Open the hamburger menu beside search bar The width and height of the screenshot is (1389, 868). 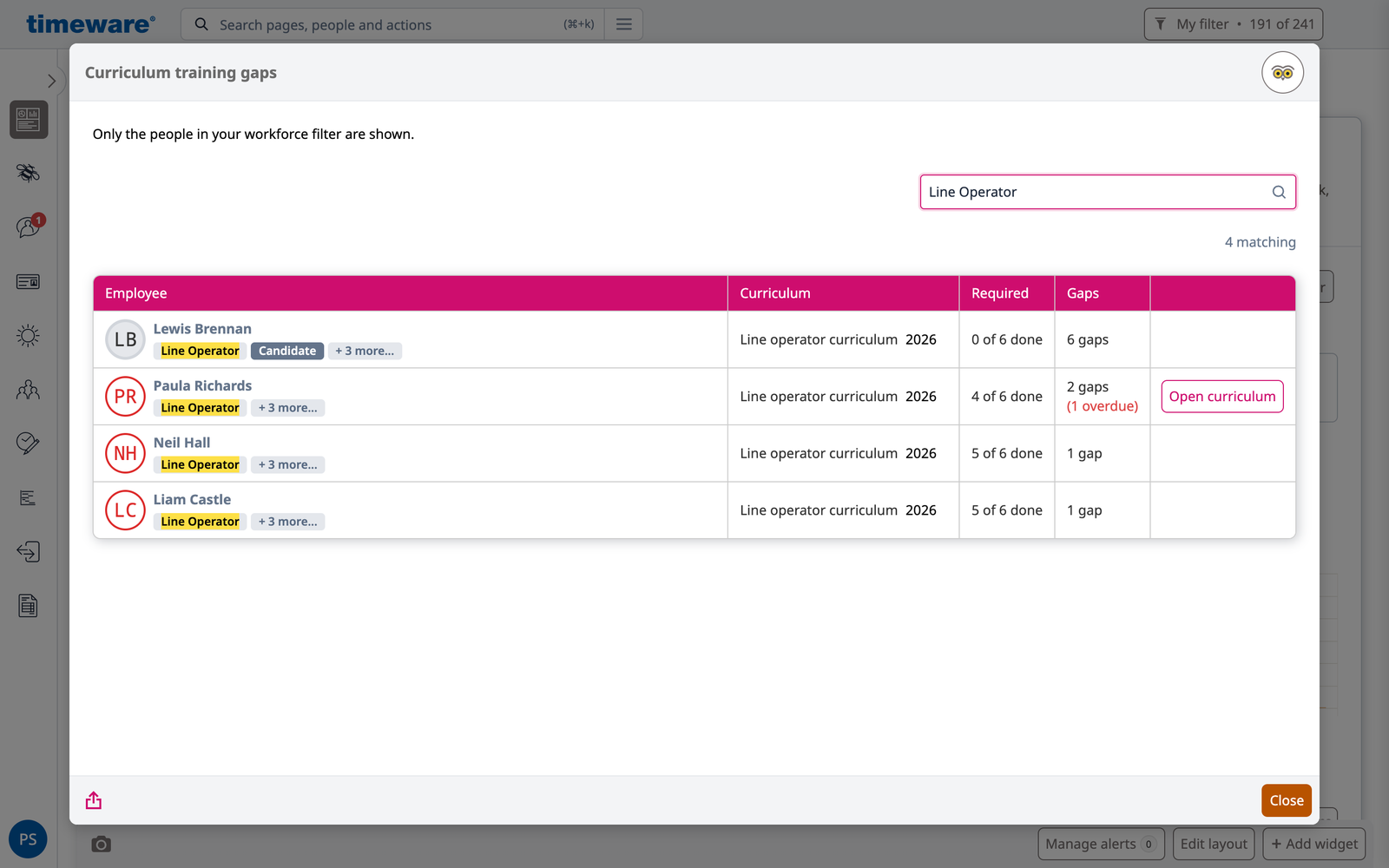pyautogui.click(x=623, y=24)
